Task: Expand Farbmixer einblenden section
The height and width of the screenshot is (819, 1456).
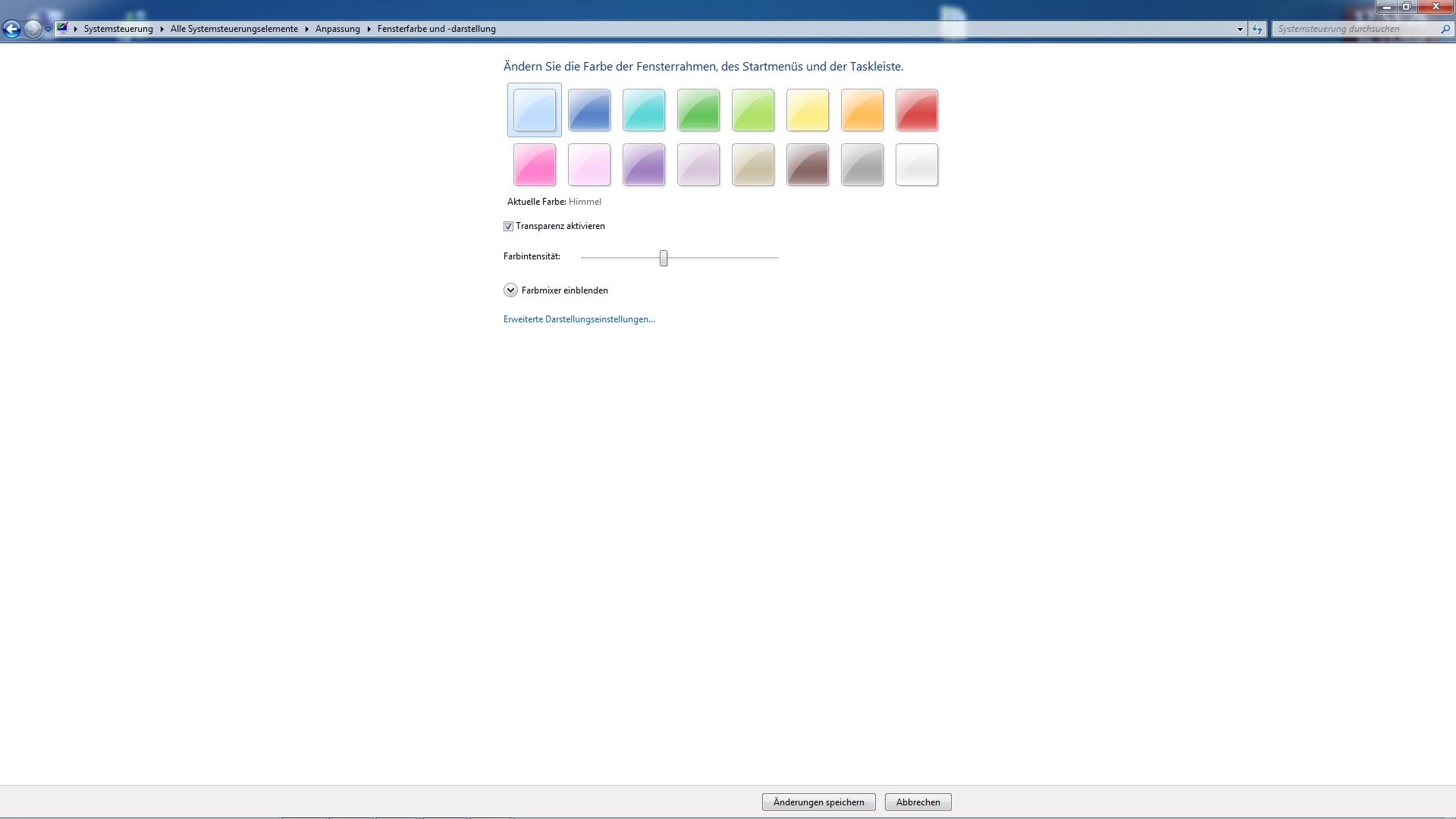Action: pos(510,290)
